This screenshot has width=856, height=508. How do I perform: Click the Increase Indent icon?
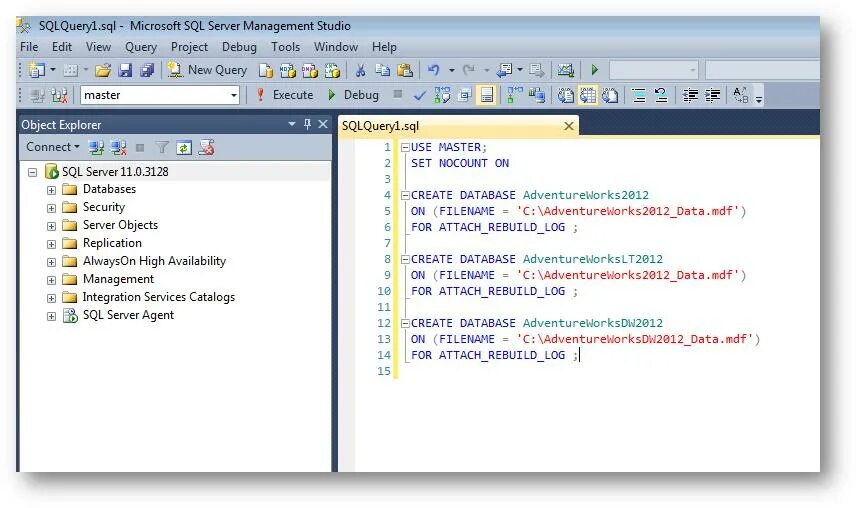click(x=712, y=95)
